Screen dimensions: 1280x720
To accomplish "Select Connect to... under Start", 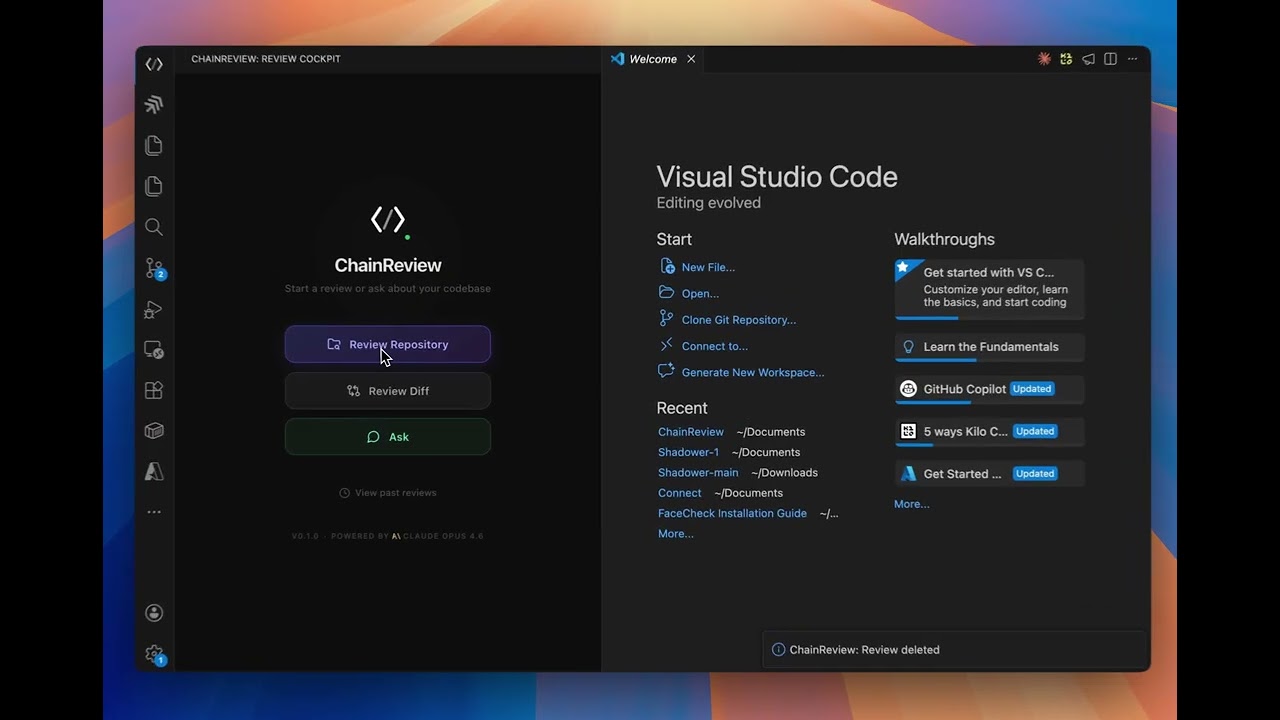I will (x=703, y=346).
